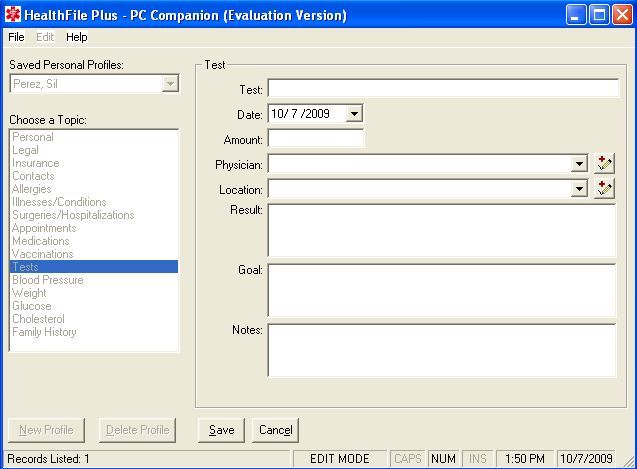
Task: Select Illnesses/Conditions topic
Action: point(93,202)
